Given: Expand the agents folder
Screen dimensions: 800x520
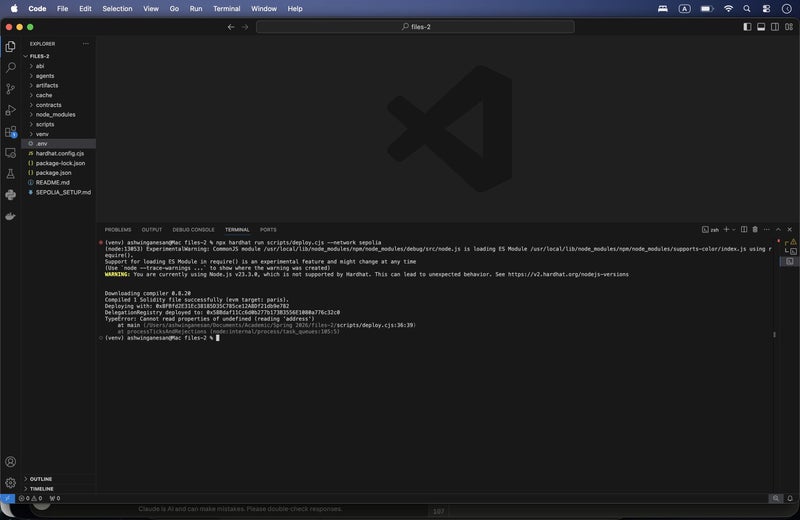Looking at the screenshot, I should click(x=58, y=76).
